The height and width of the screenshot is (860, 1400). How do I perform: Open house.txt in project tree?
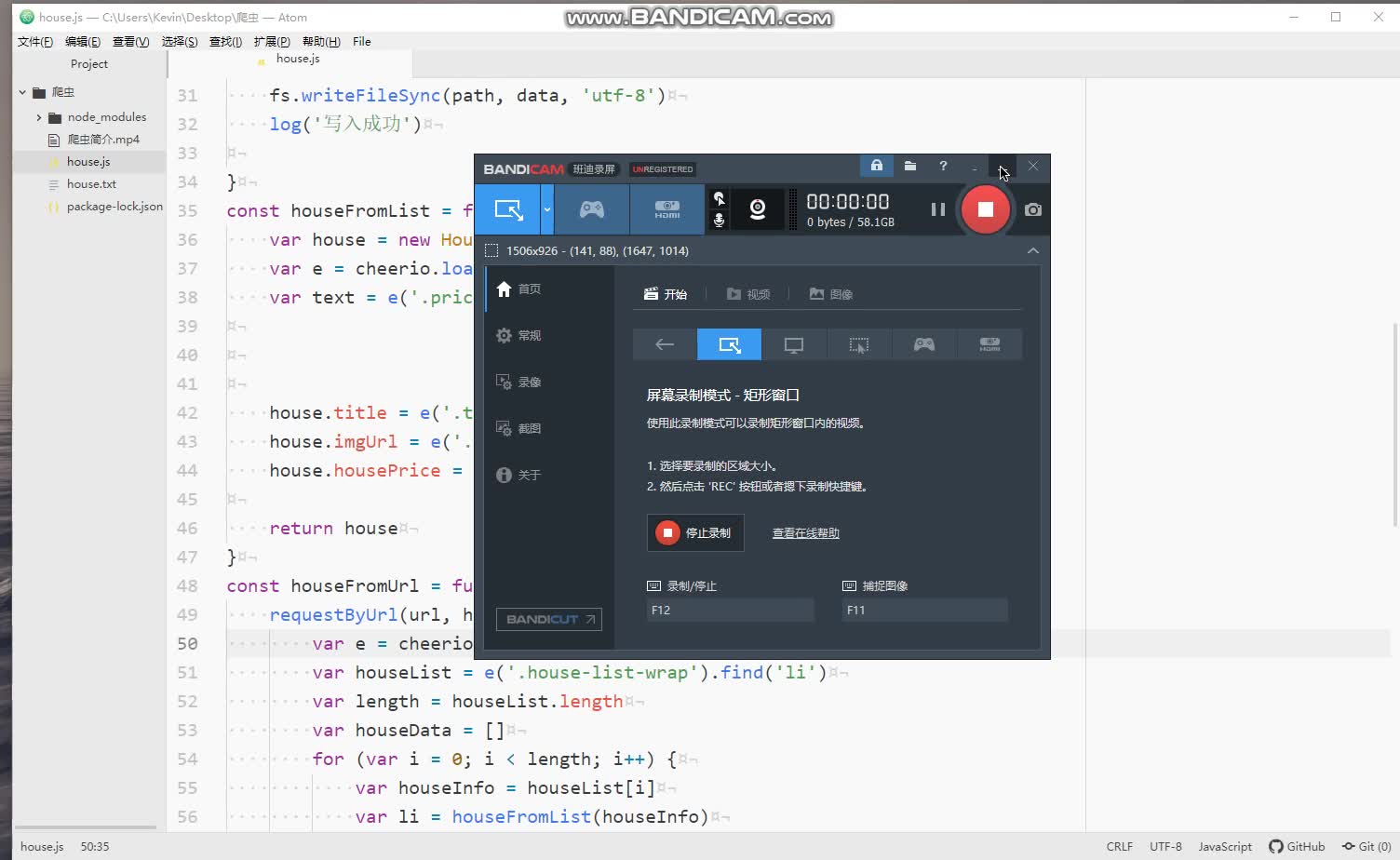[91, 184]
